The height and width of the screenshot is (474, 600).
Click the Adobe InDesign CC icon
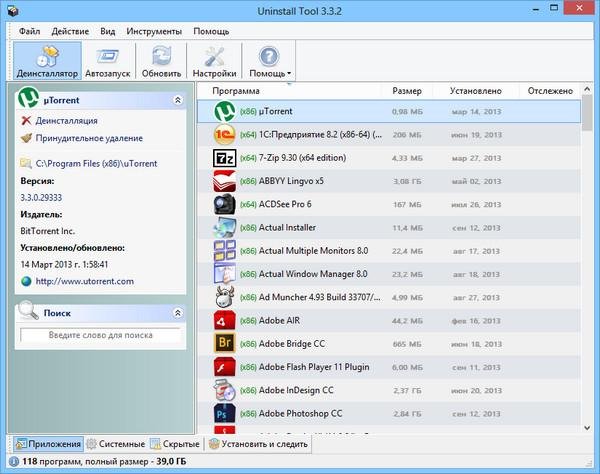pyautogui.click(x=225, y=390)
